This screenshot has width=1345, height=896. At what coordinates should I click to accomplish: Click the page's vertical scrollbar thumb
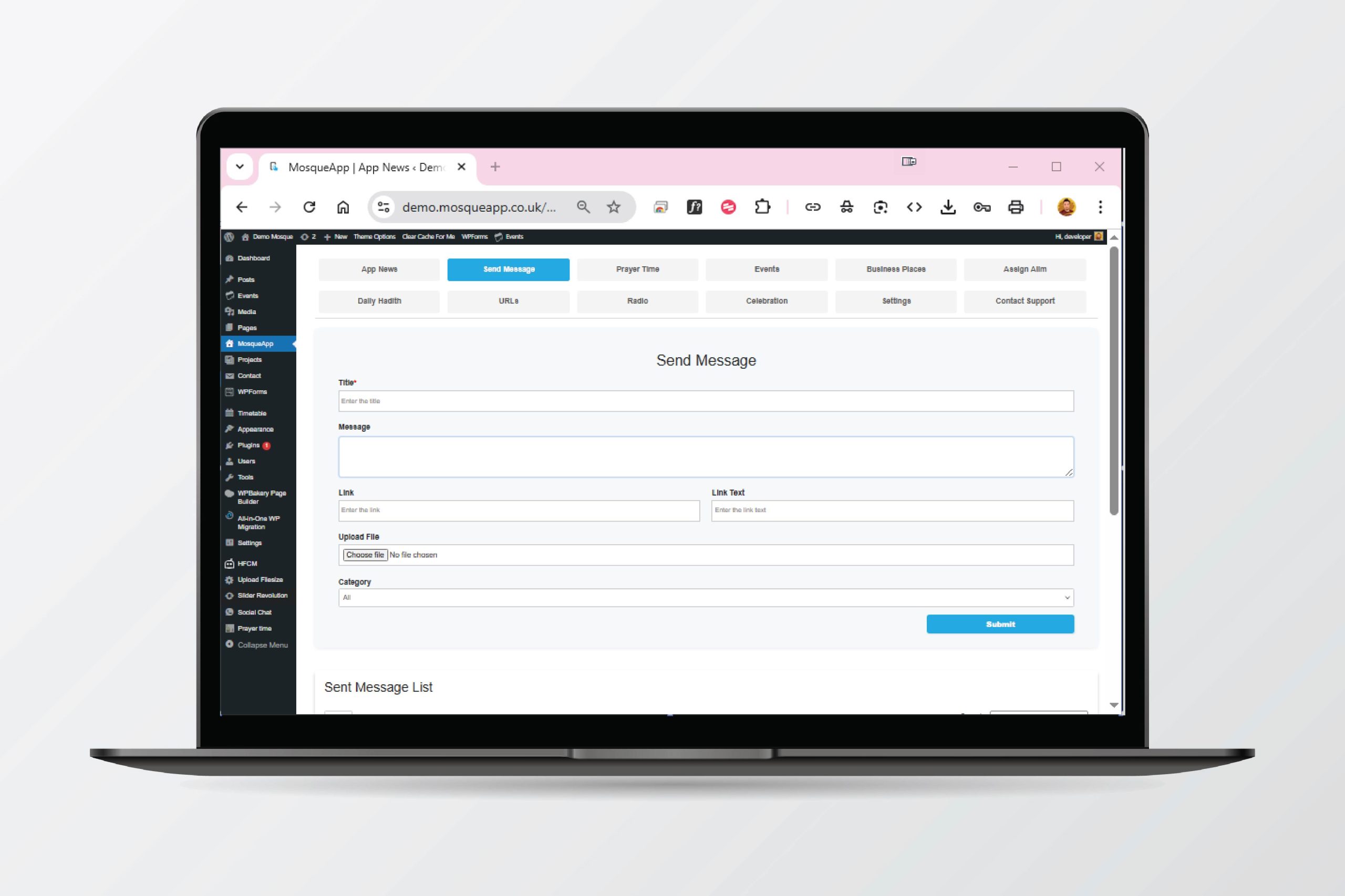(x=1113, y=380)
